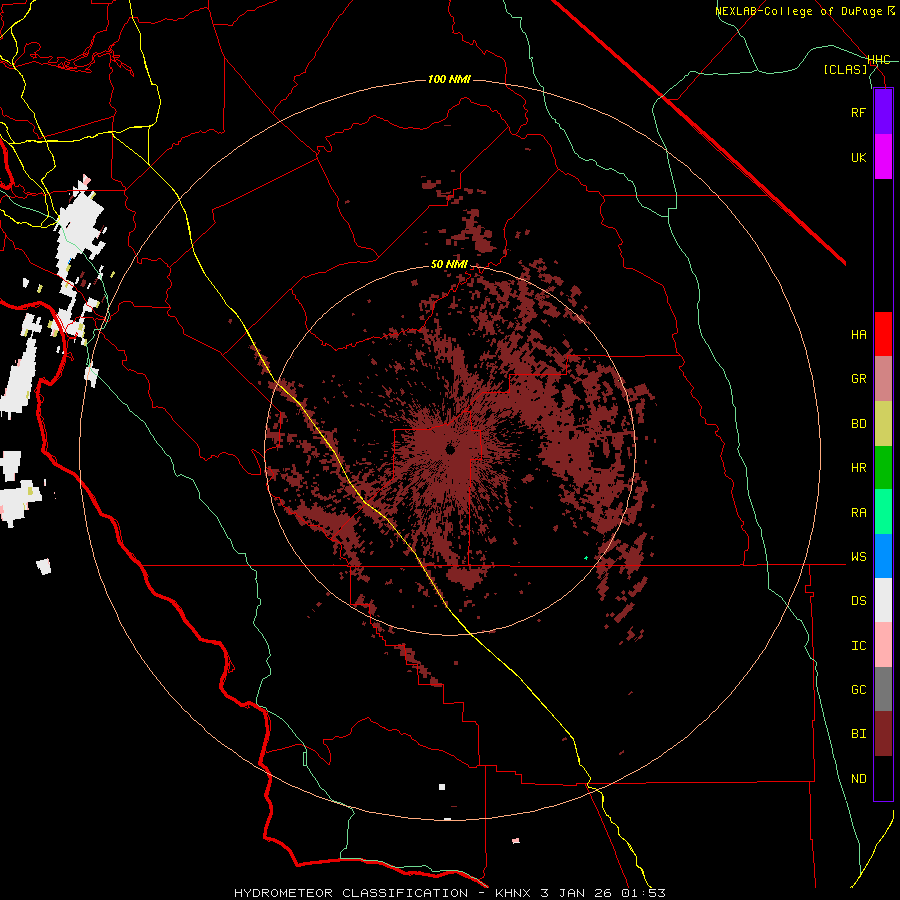Click the BI brown legend swatch

883,734
